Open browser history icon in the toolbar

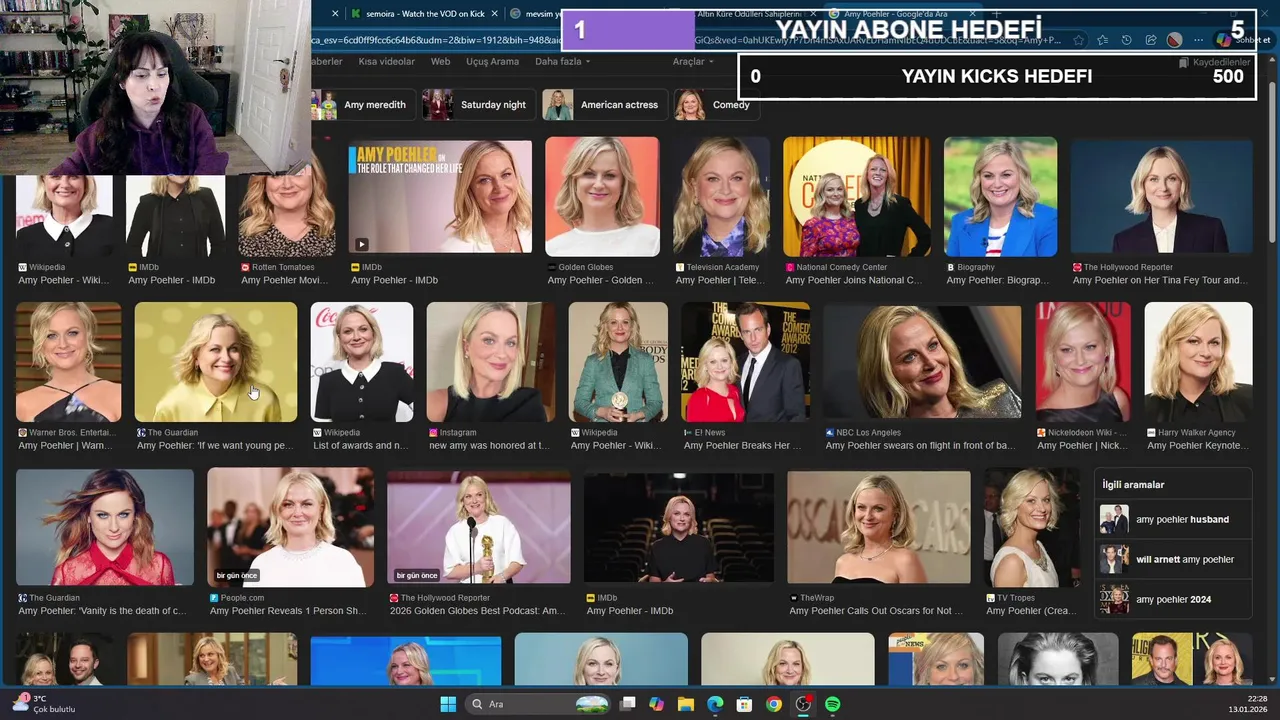pyautogui.click(x=1126, y=40)
